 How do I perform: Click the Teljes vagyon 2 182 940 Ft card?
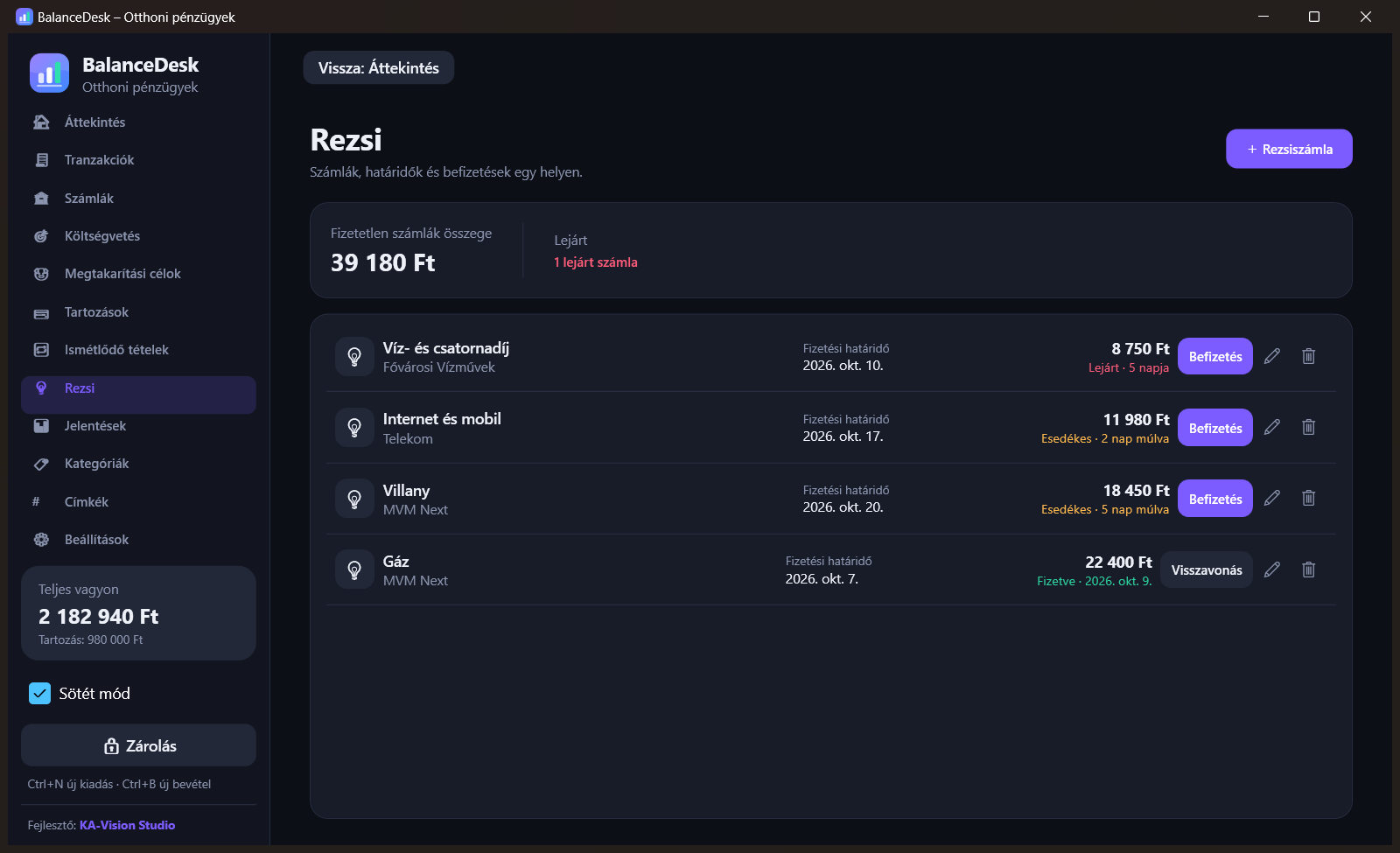pyautogui.click(x=138, y=613)
